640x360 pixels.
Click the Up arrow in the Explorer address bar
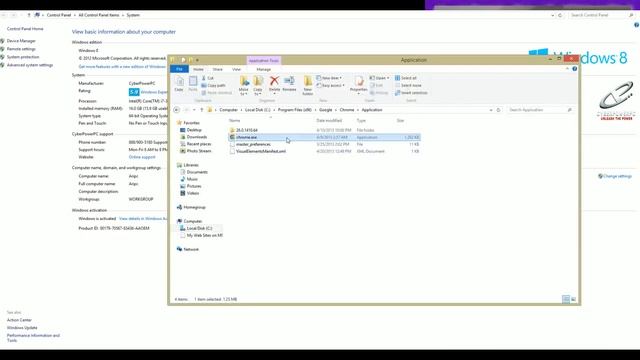pyautogui.click(x=202, y=110)
